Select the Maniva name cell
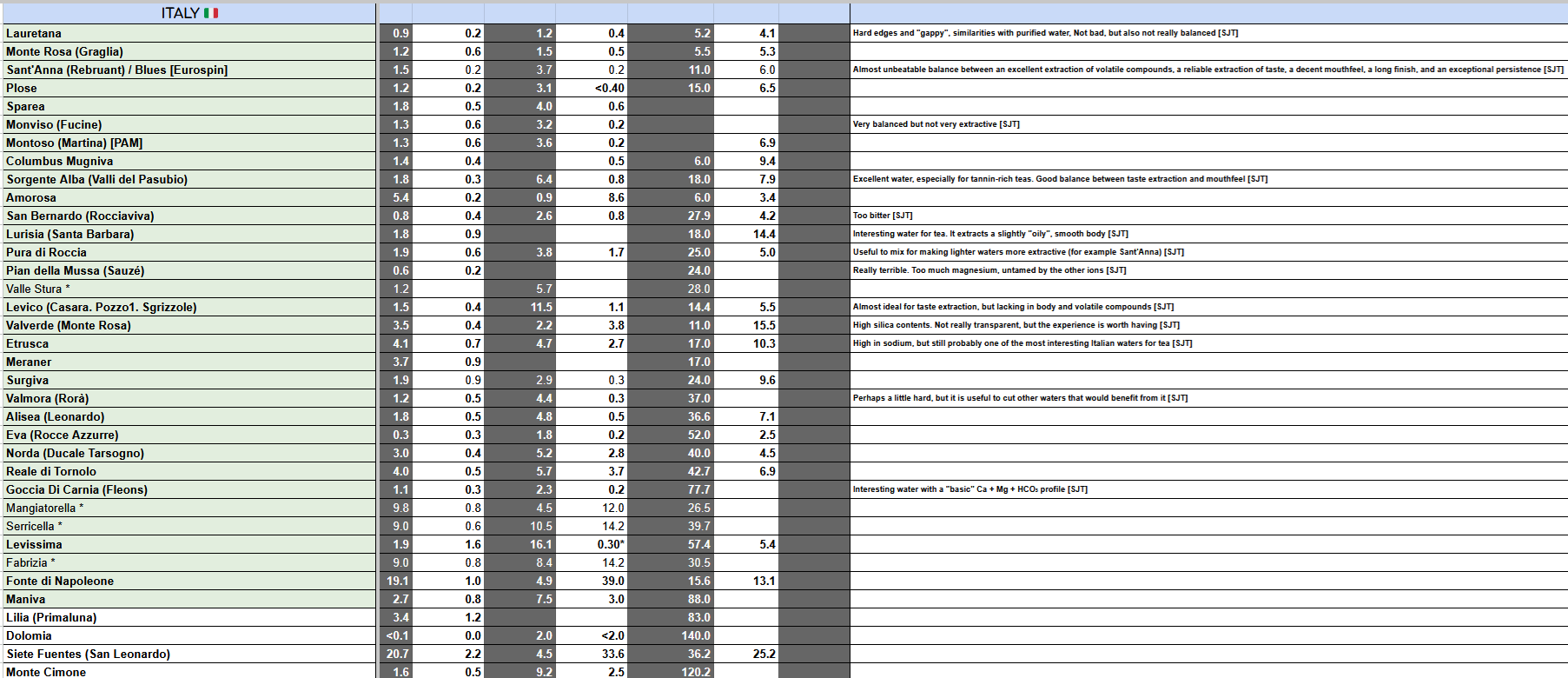The height and width of the screenshot is (678, 1568). 189,599
